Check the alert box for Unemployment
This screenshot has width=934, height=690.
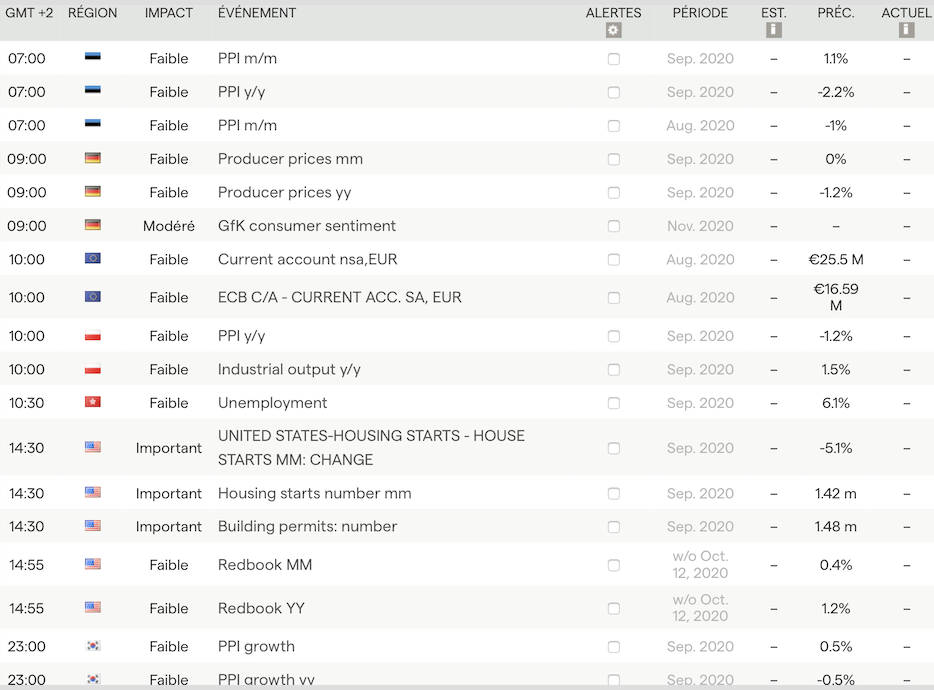(614, 403)
